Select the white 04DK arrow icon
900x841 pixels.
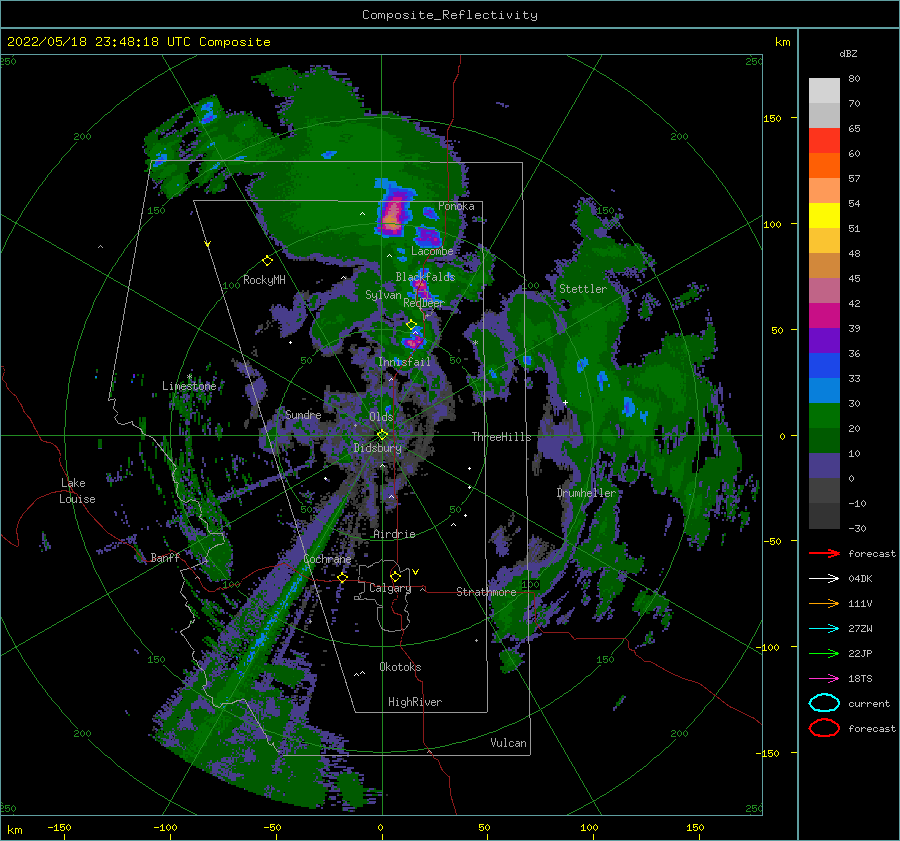tap(824, 578)
